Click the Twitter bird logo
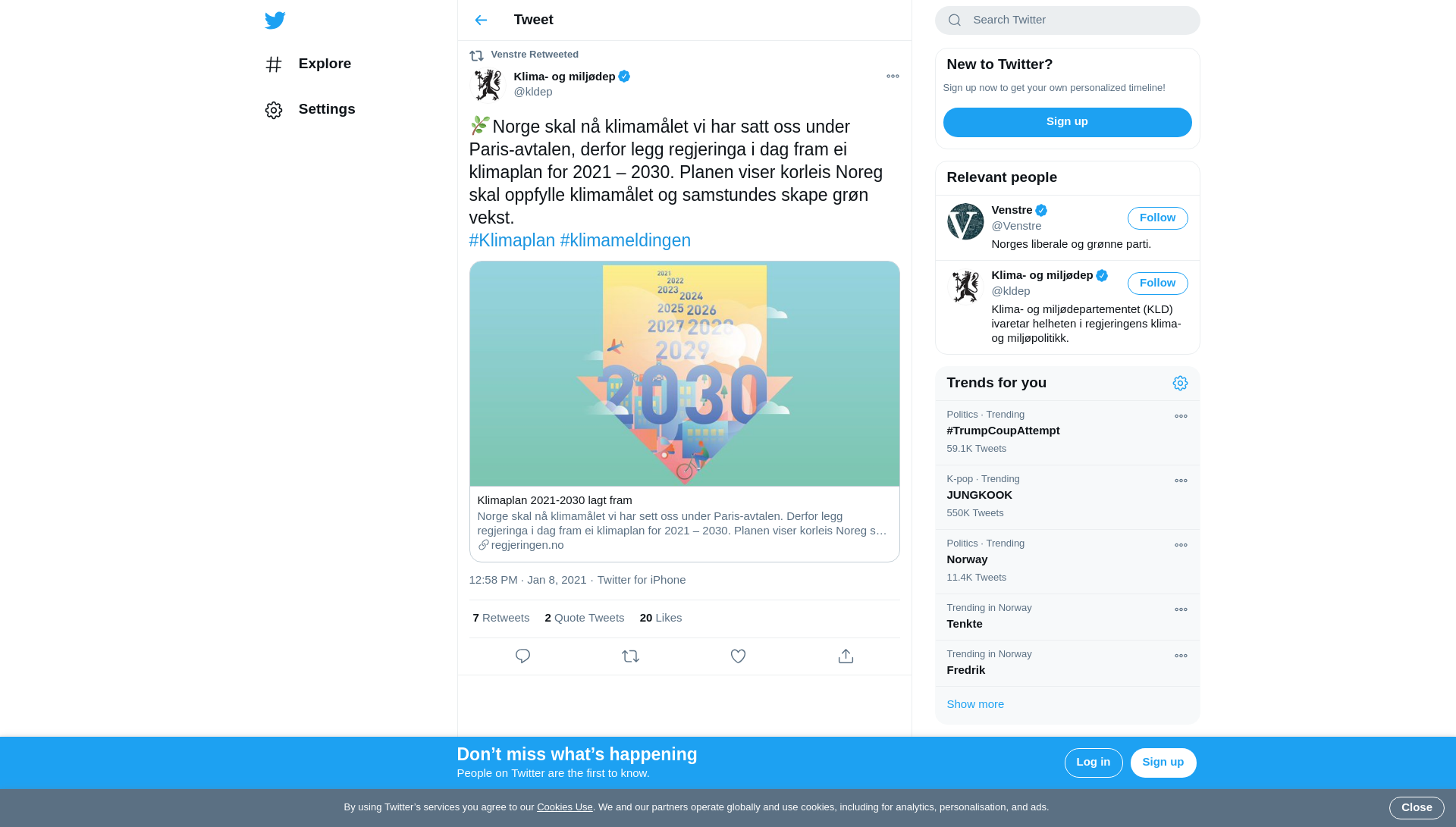Image resolution: width=1456 pixels, height=827 pixels. (275, 20)
